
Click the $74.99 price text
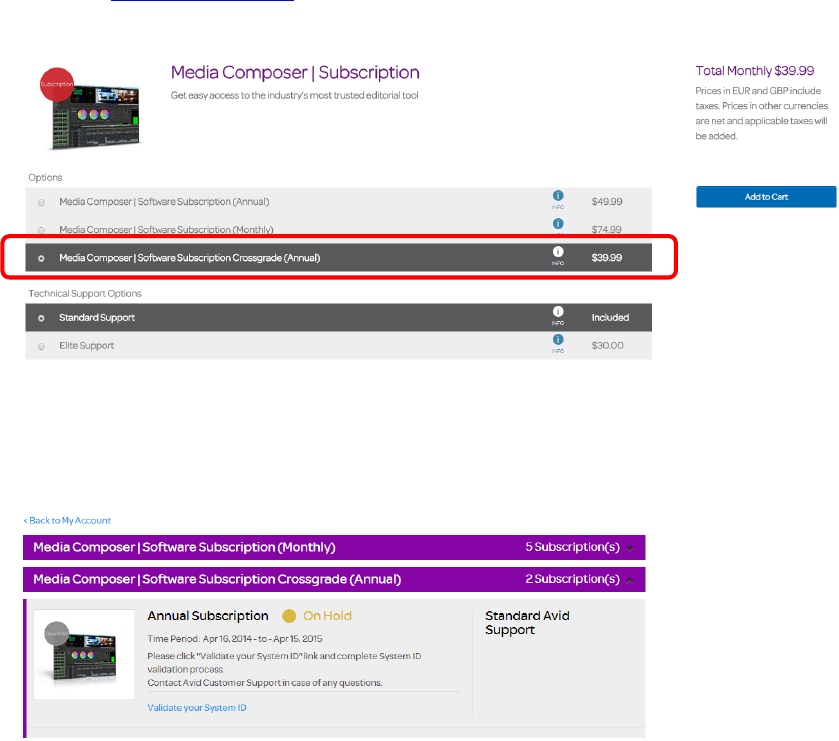click(x=607, y=230)
